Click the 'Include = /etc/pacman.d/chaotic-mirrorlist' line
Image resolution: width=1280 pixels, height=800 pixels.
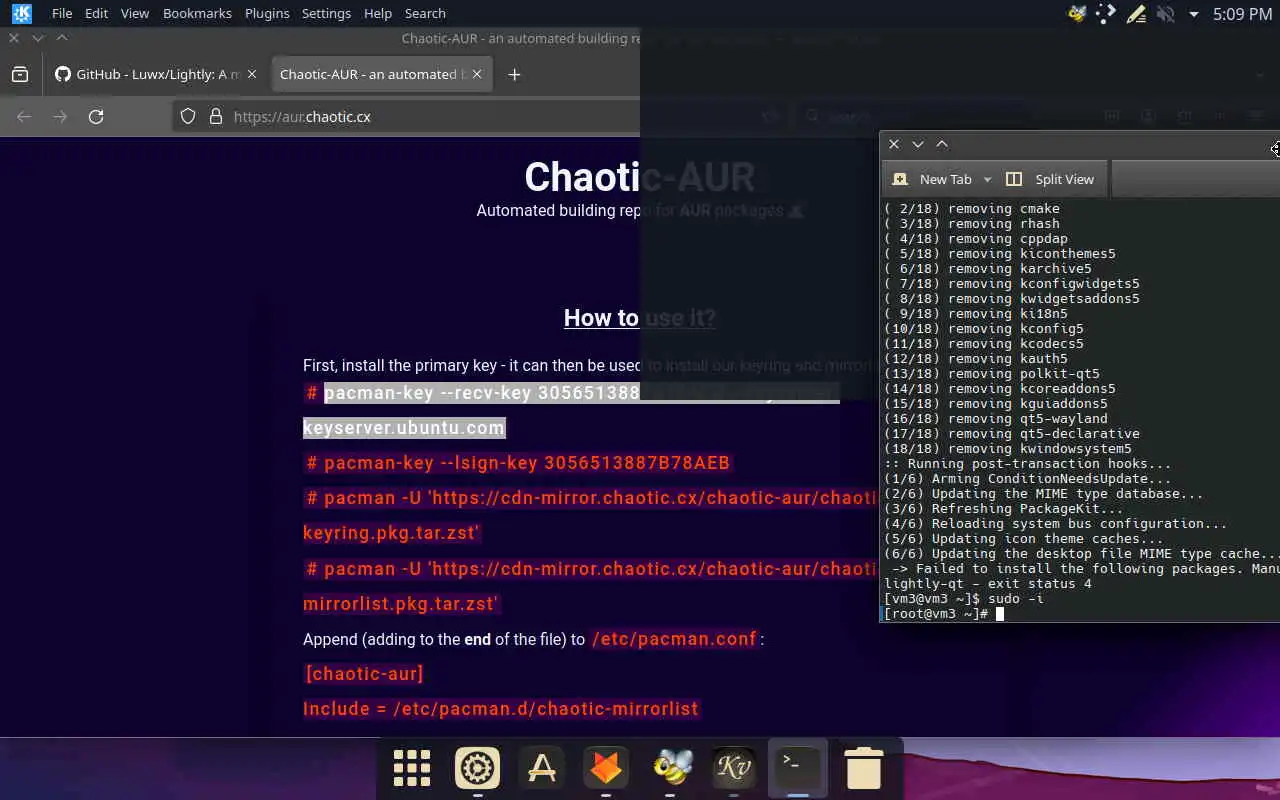point(501,709)
